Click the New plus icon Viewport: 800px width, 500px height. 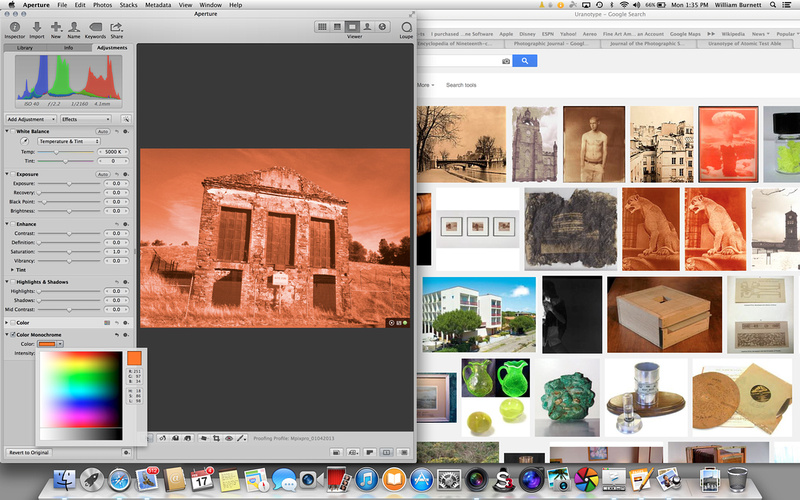point(56,27)
